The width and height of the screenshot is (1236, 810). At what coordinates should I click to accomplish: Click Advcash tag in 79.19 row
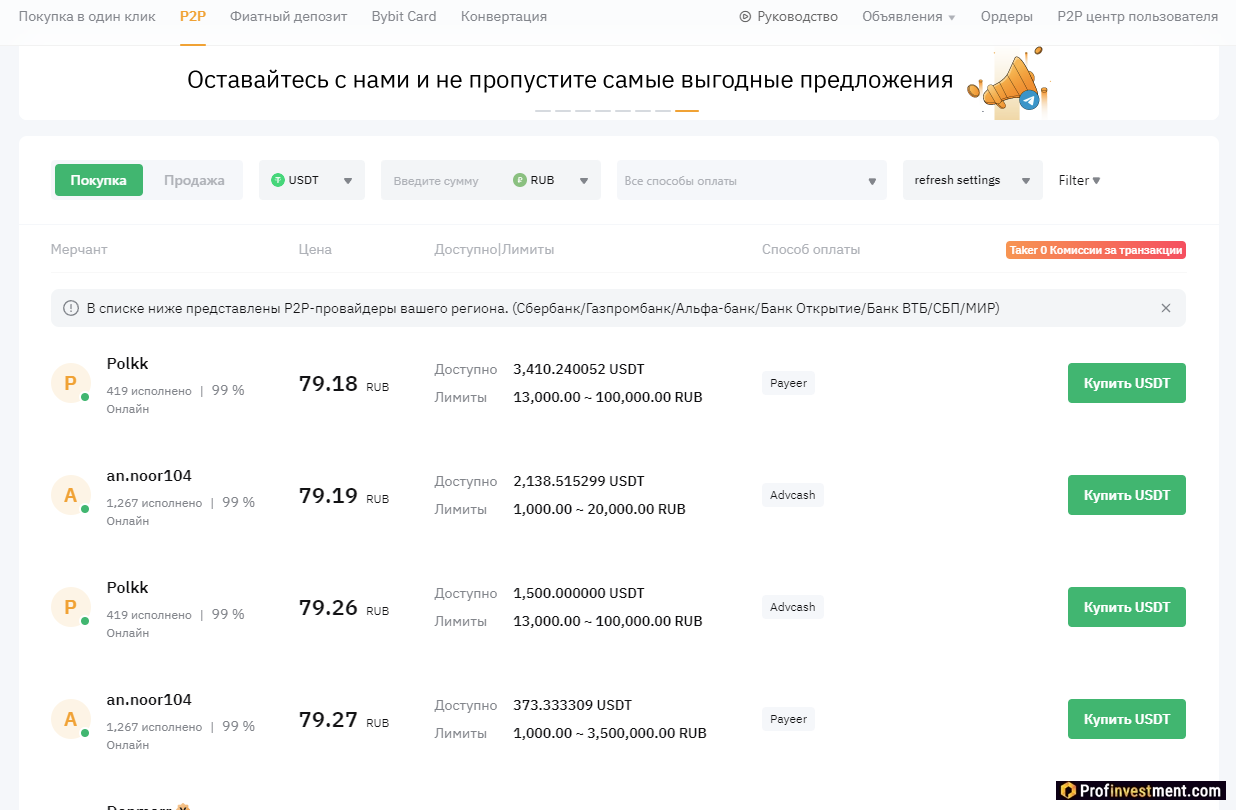(793, 495)
